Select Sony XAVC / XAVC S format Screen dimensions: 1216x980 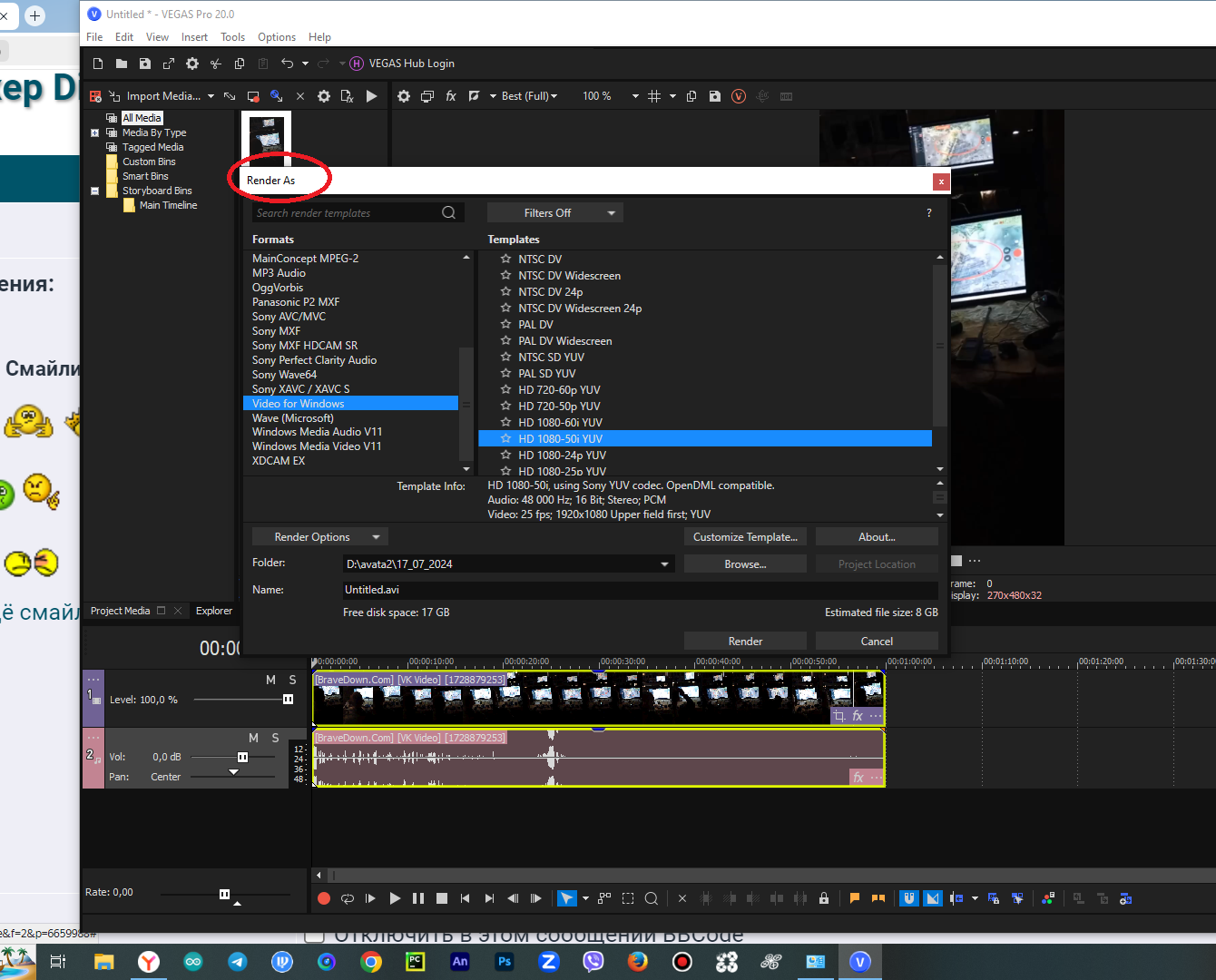coord(300,389)
